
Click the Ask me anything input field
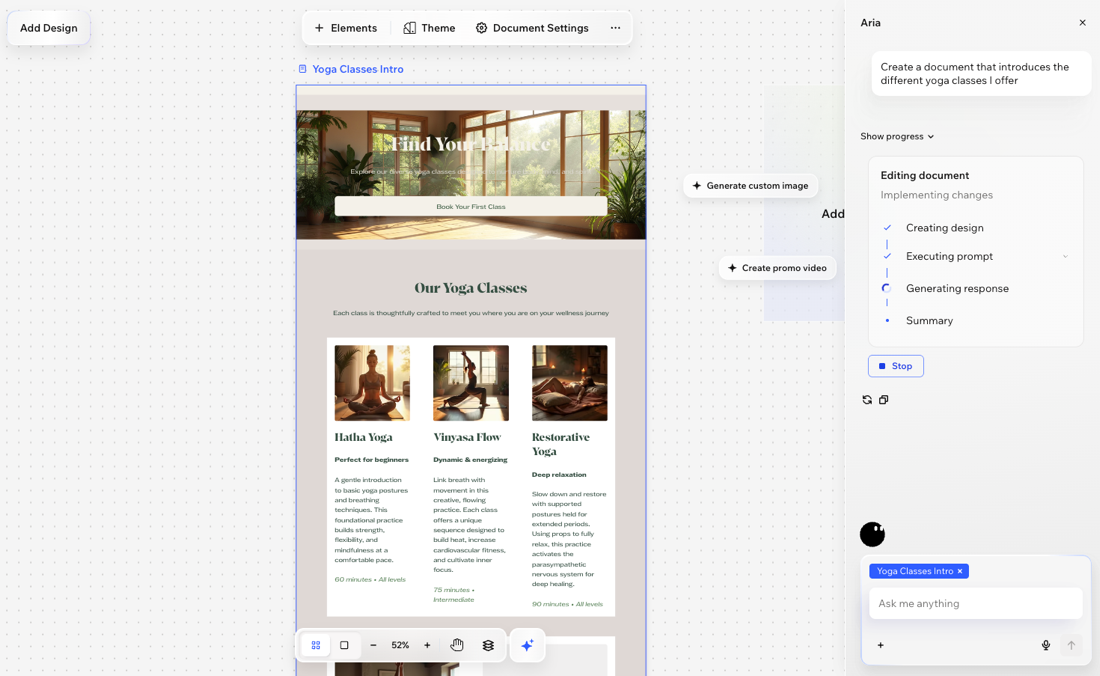(x=975, y=603)
